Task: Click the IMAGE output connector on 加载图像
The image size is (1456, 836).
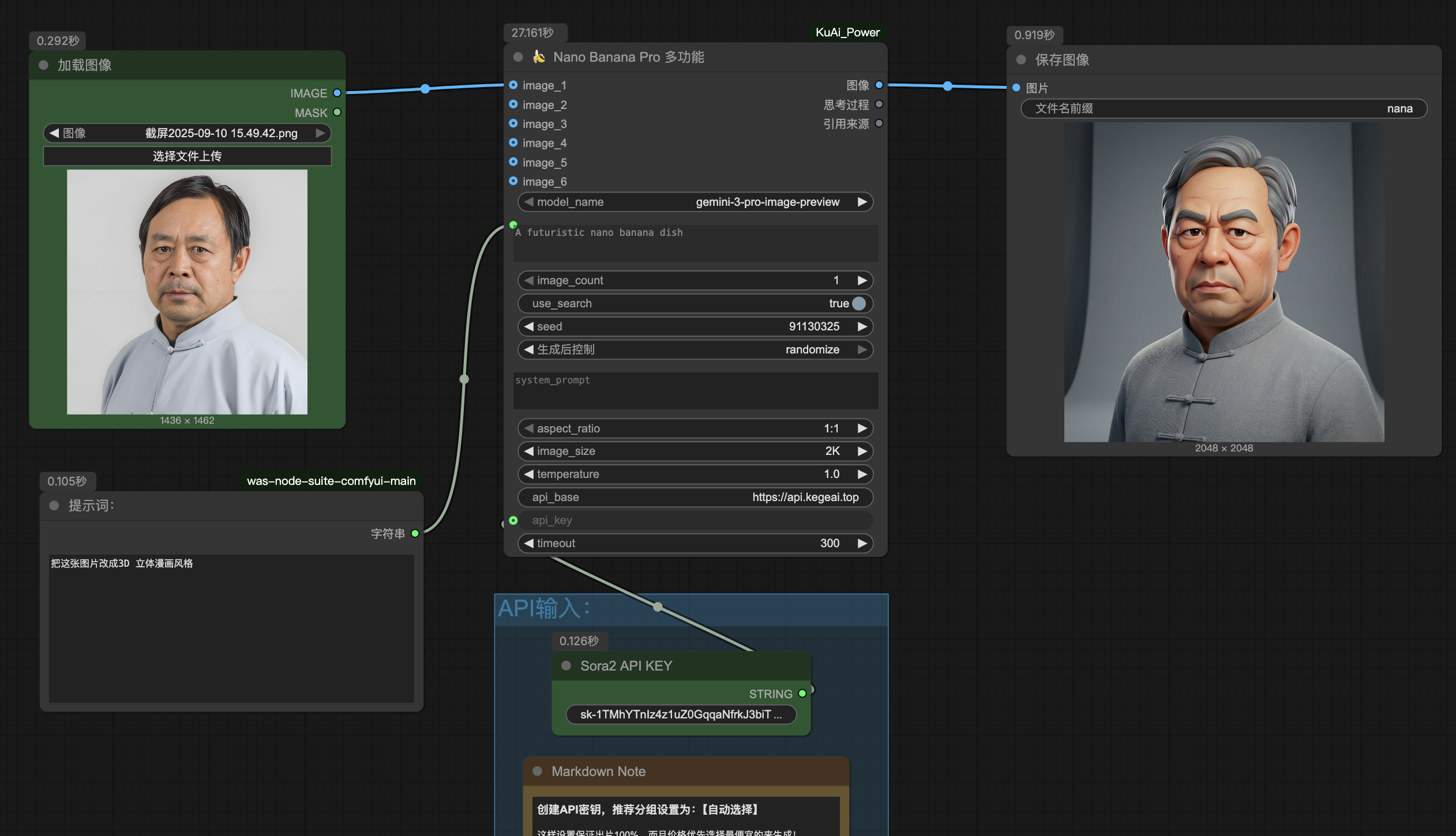Action: click(x=337, y=93)
